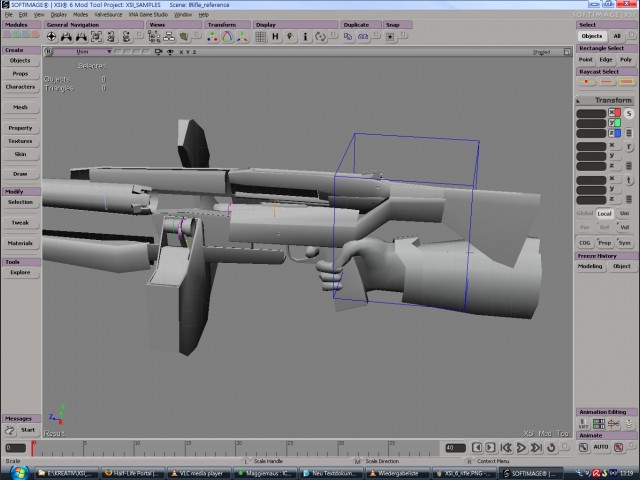Click the end frame field showing 40
Image resolution: width=640 pixels, height=480 pixels.
coord(455,448)
